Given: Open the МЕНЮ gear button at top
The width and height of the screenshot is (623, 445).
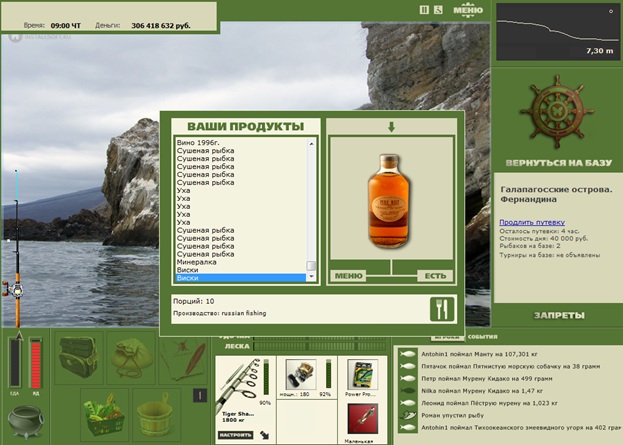Looking at the screenshot, I should [x=468, y=10].
